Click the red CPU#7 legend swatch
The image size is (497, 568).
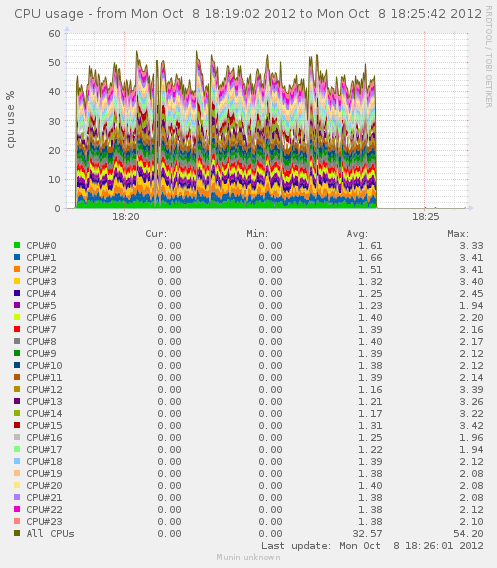click(x=17, y=329)
